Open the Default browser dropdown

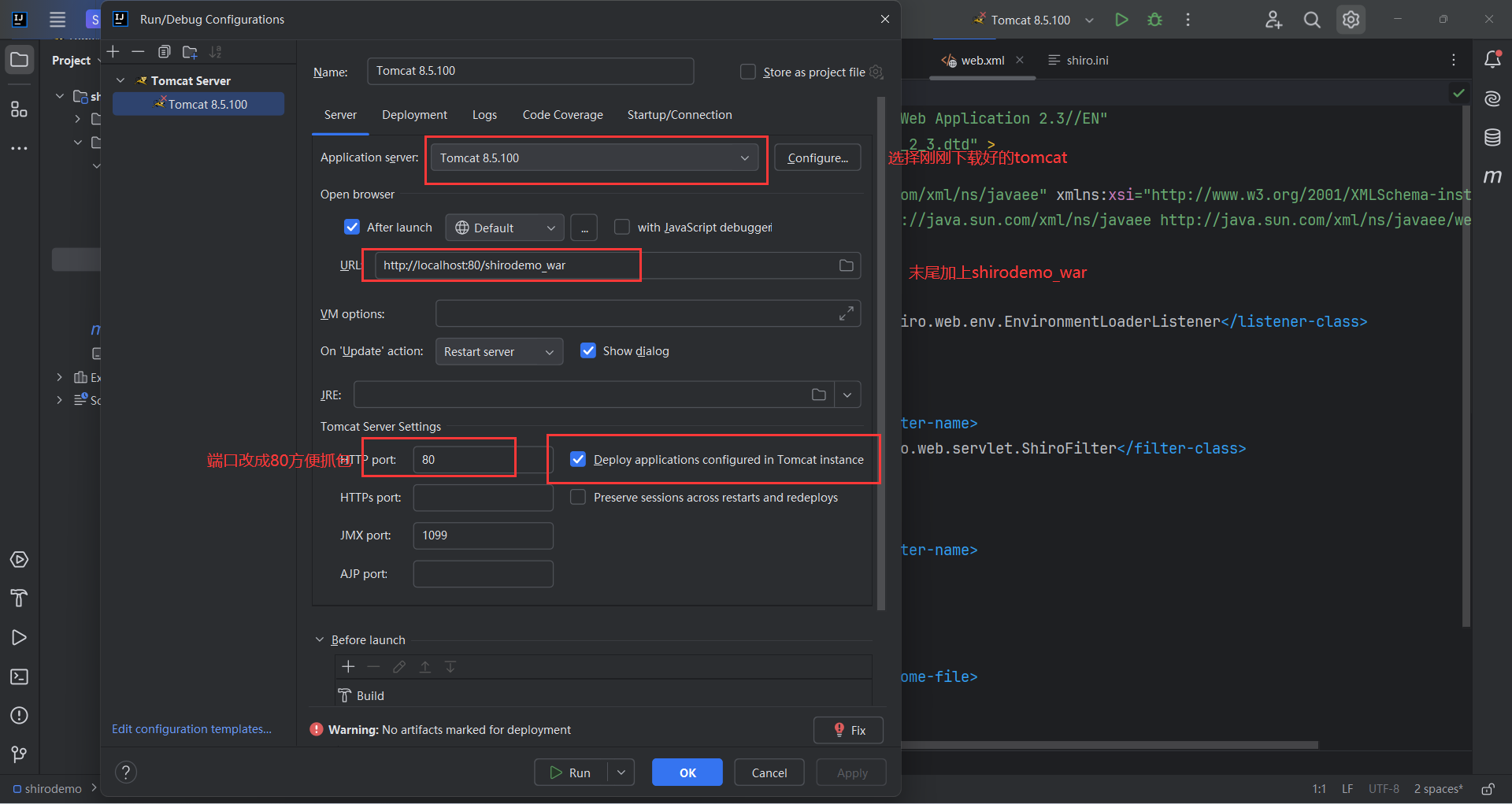[505, 228]
